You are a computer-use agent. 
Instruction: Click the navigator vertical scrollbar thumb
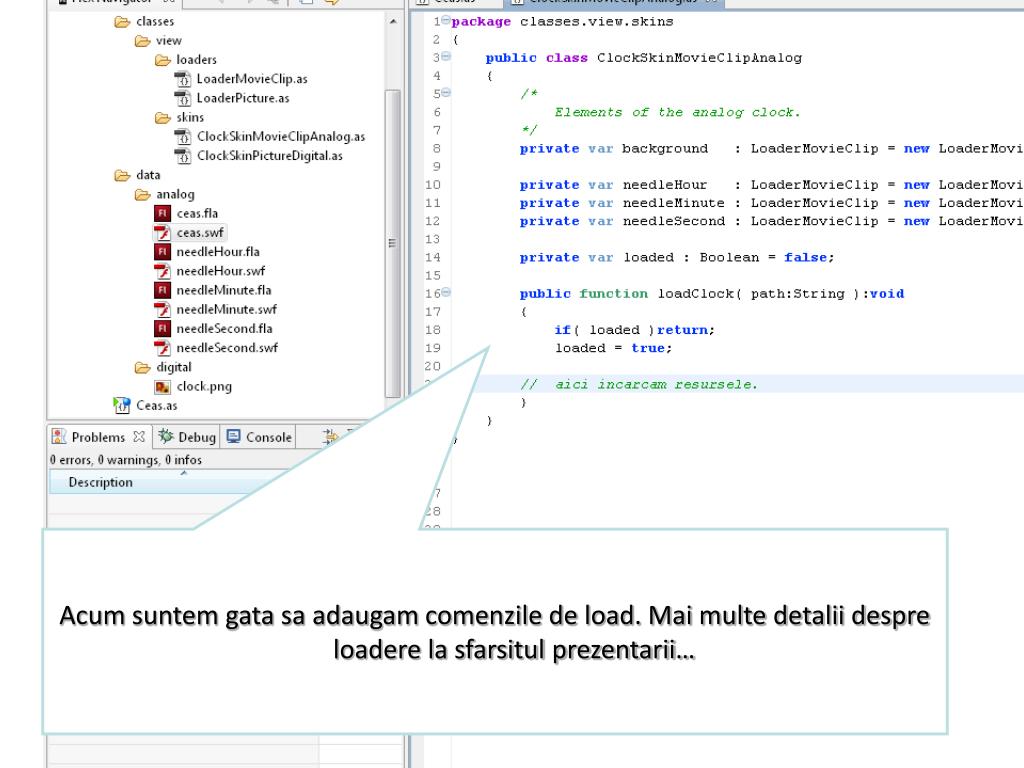392,244
